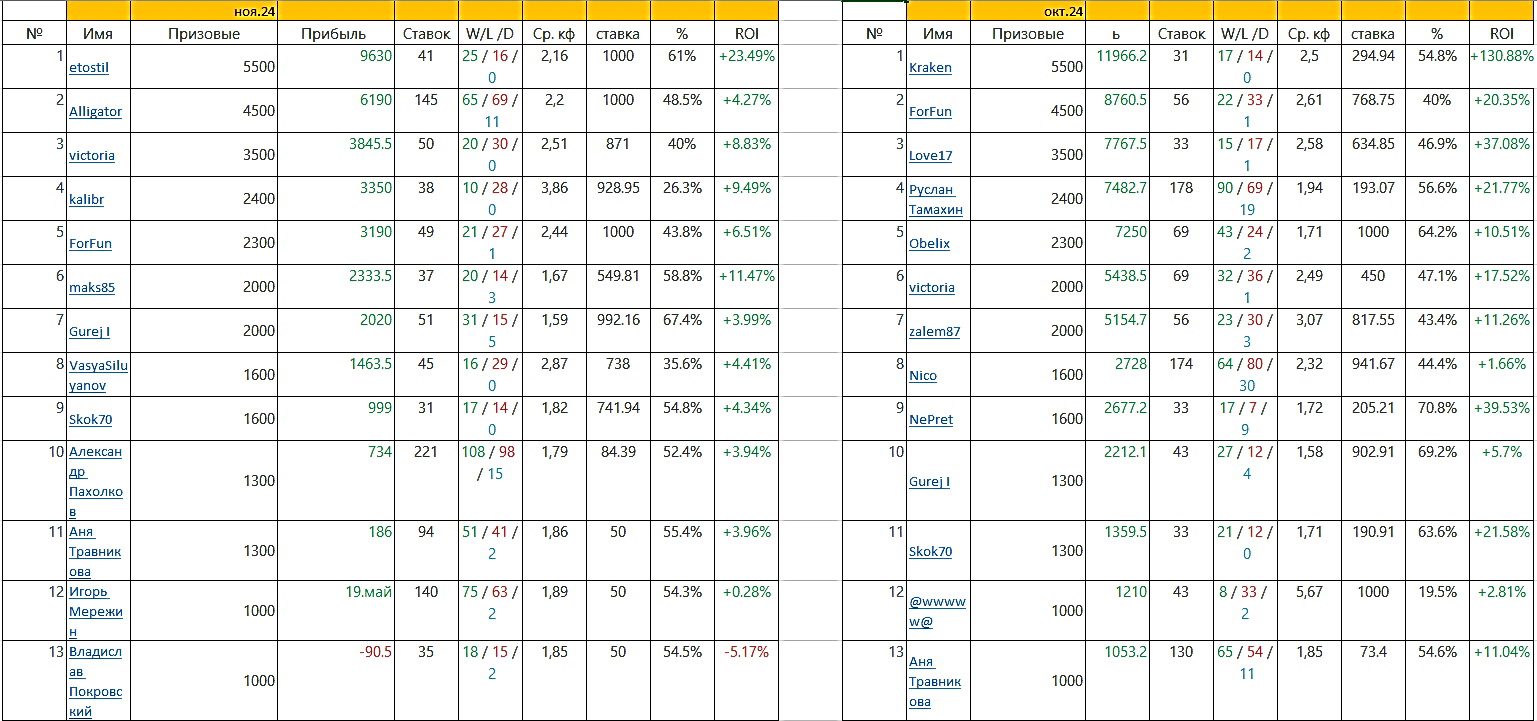Open Skok70 link in the October table

click(931, 551)
